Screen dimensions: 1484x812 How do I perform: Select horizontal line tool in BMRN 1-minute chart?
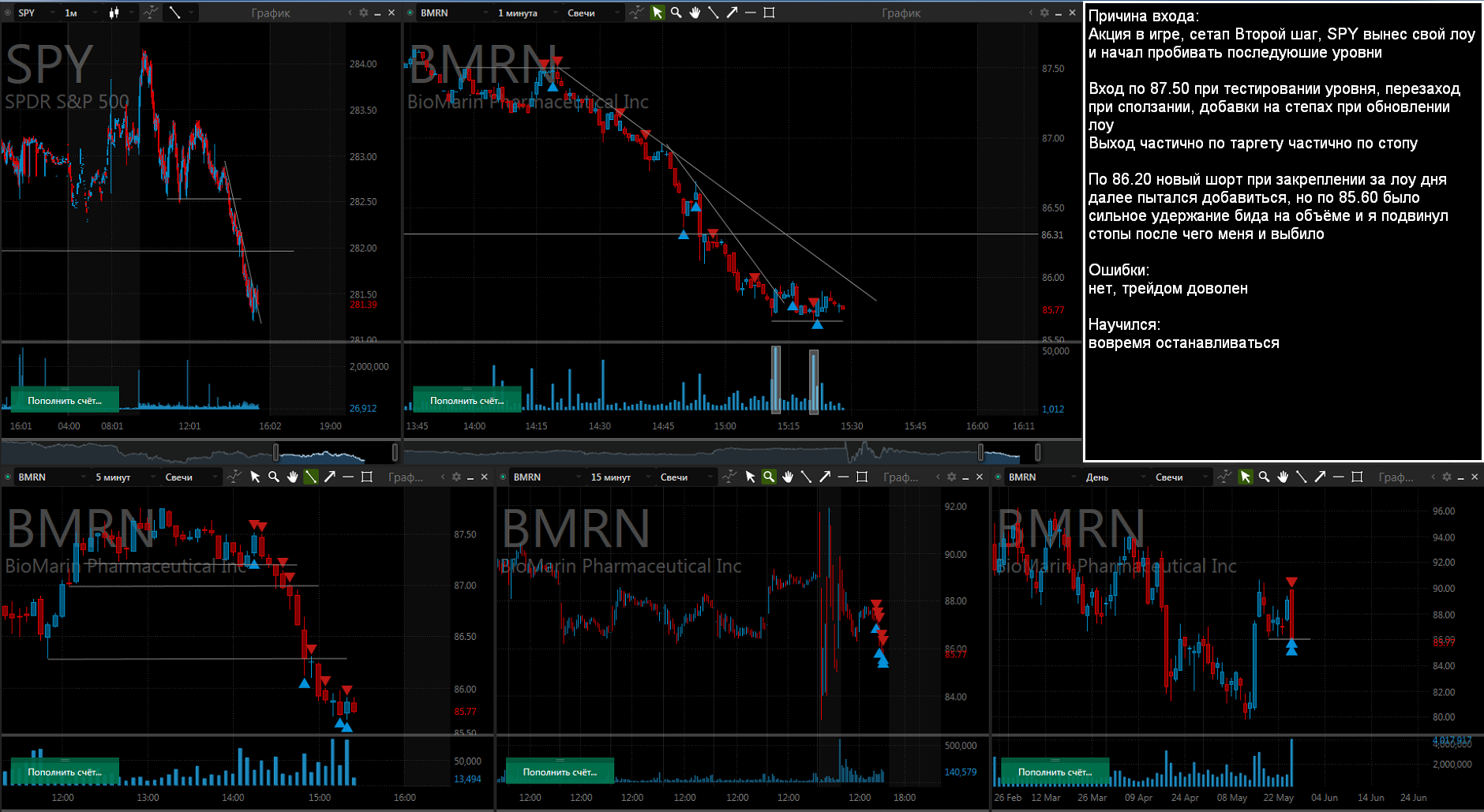(x=750, y=13)
